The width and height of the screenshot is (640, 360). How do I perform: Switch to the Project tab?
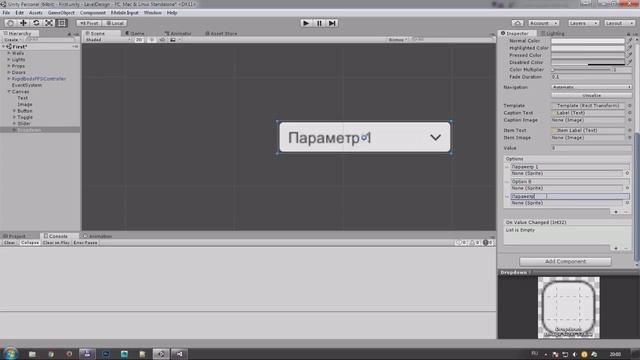click(15, 236)
